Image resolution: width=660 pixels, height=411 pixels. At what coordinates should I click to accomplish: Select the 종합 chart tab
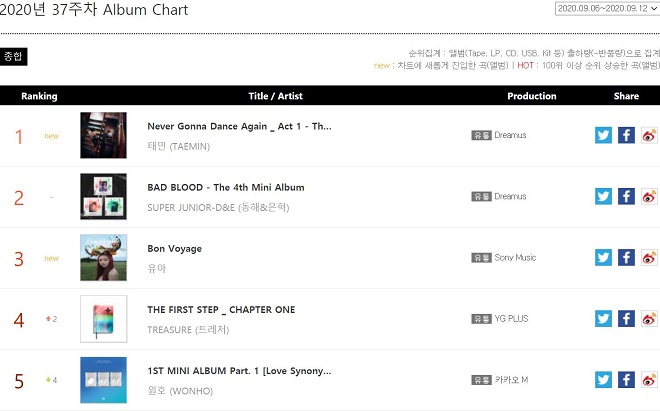pos(13,56)
